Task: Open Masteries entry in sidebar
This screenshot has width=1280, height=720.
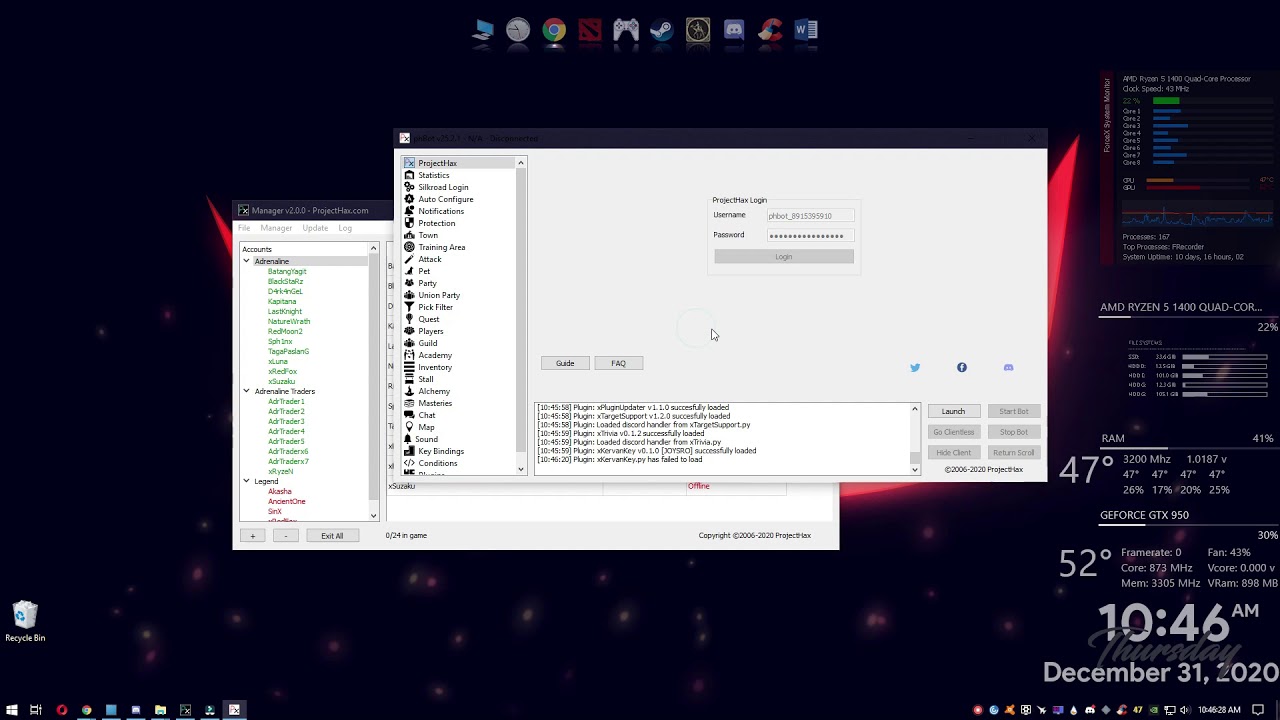Action: point(434,403)
